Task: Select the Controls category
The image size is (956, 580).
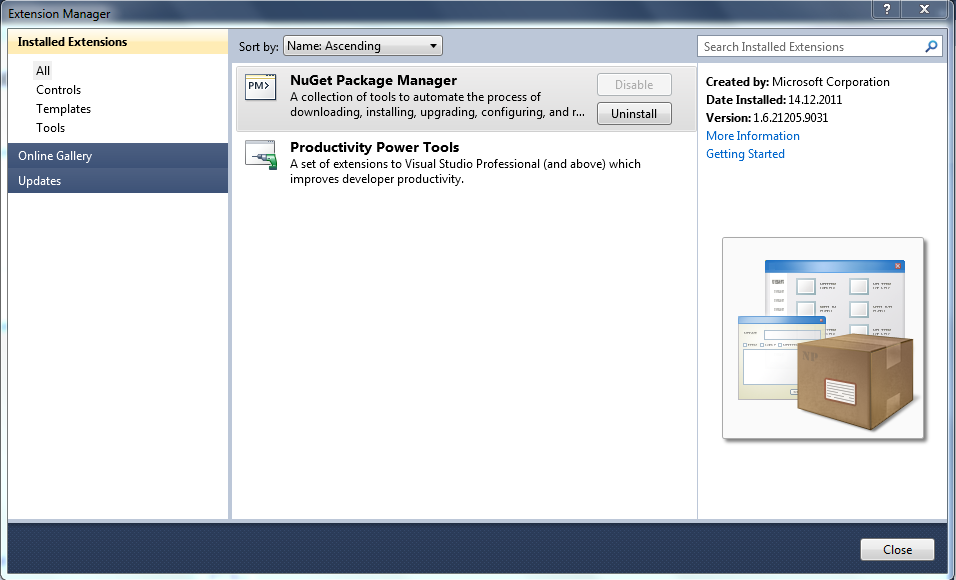Action: tap(59, 90)
